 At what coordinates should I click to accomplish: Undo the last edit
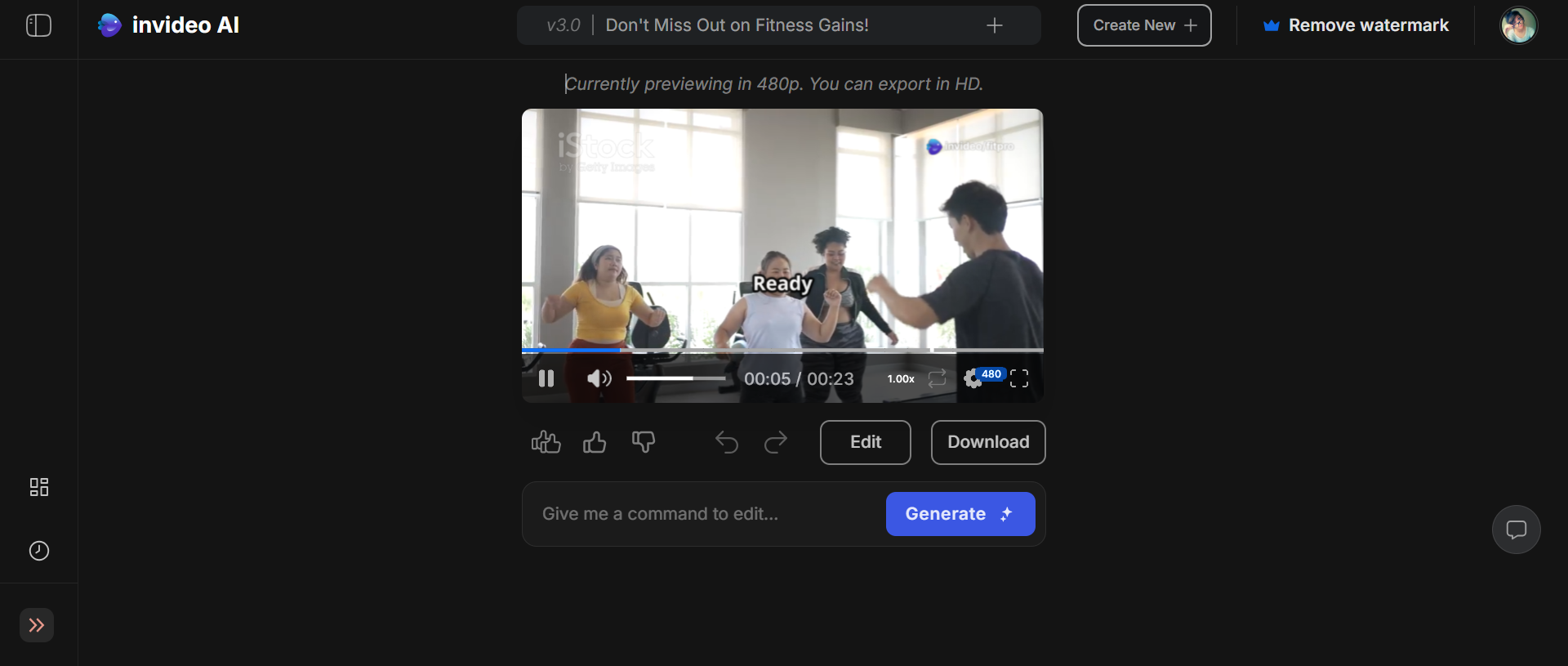727,442
